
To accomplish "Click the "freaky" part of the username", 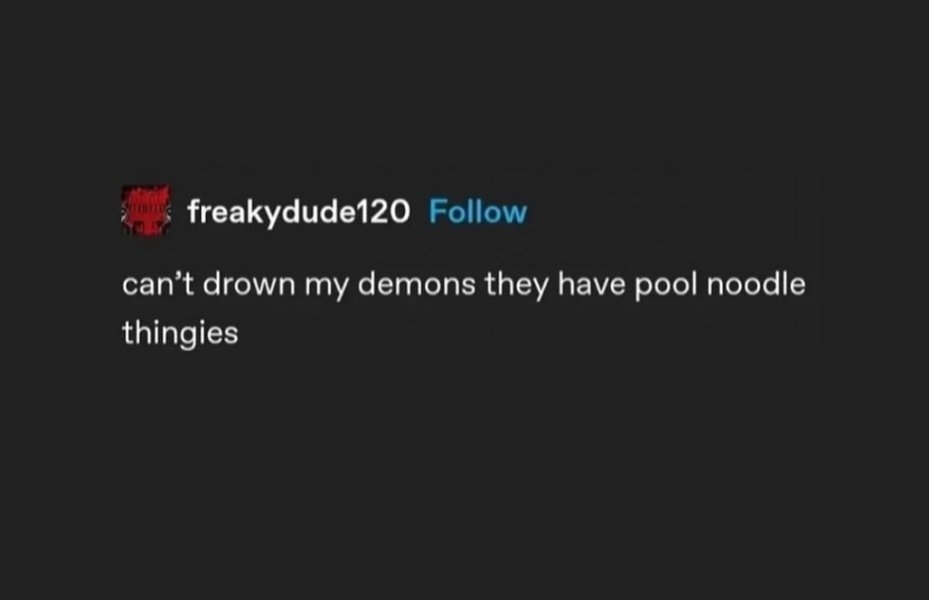I will click(x=233, y=212).
